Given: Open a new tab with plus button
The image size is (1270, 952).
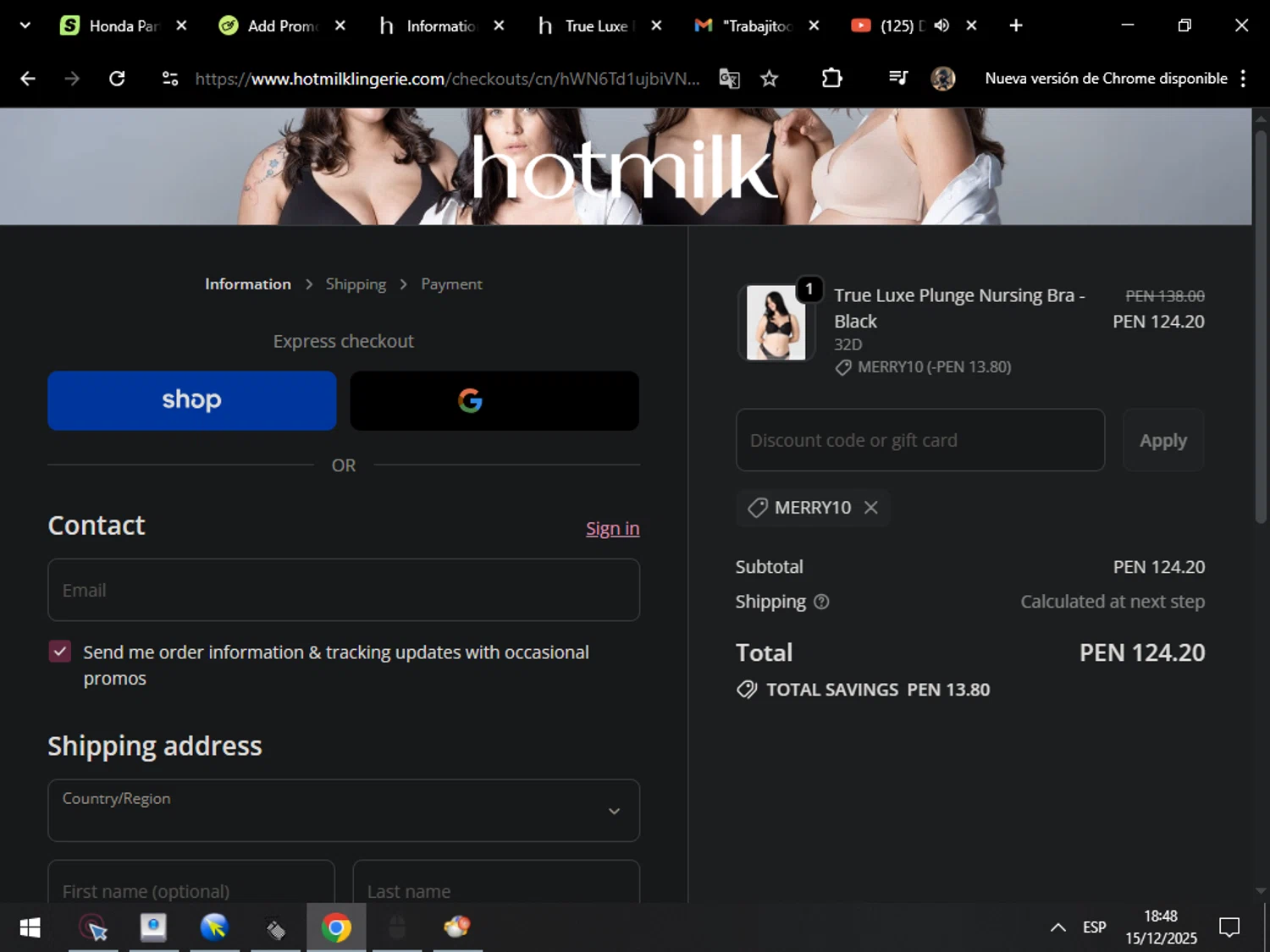Looking at the screenshot, I should (x=1016, y=25).
